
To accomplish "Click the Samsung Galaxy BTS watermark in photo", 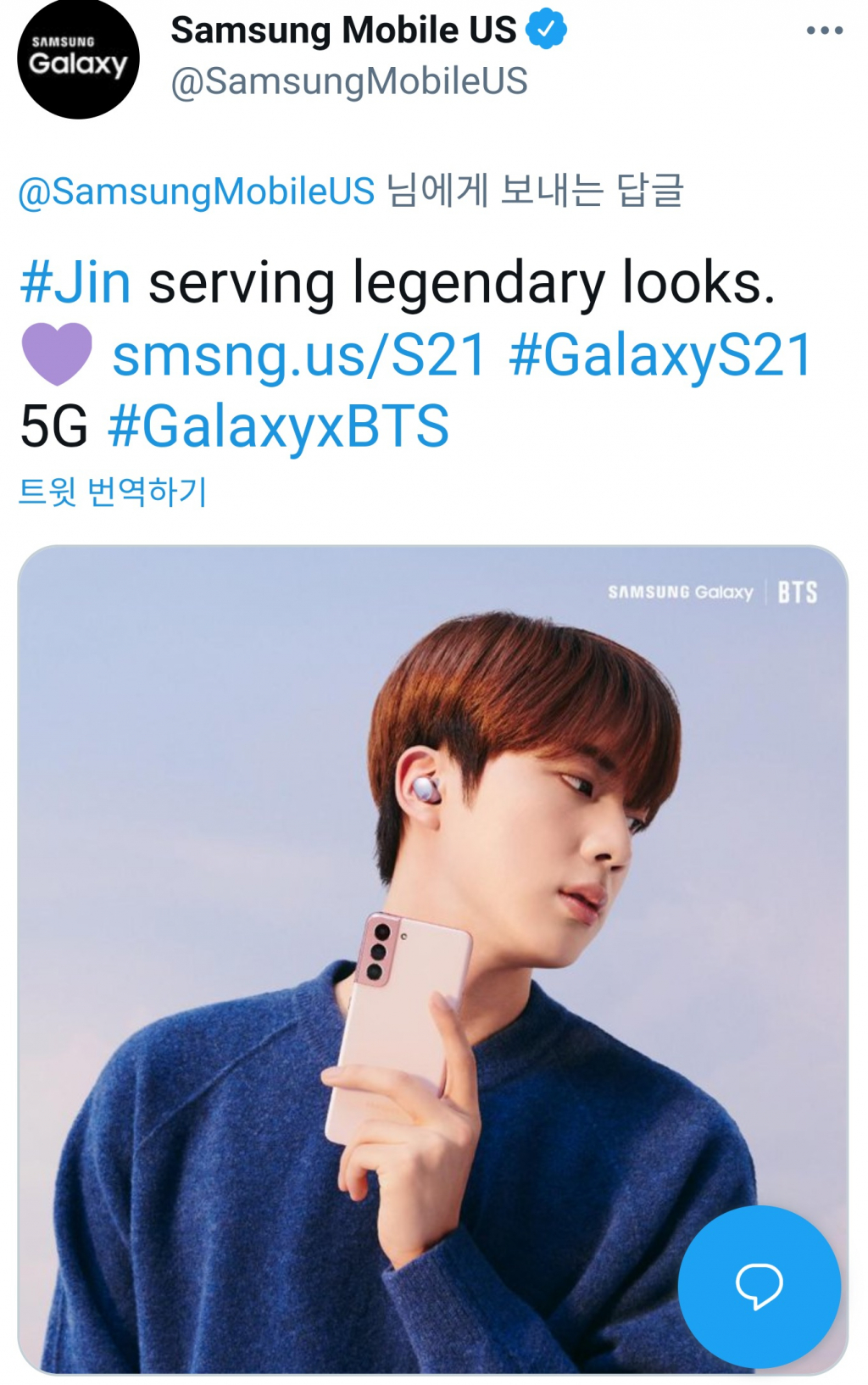I will tap(713, 592).
